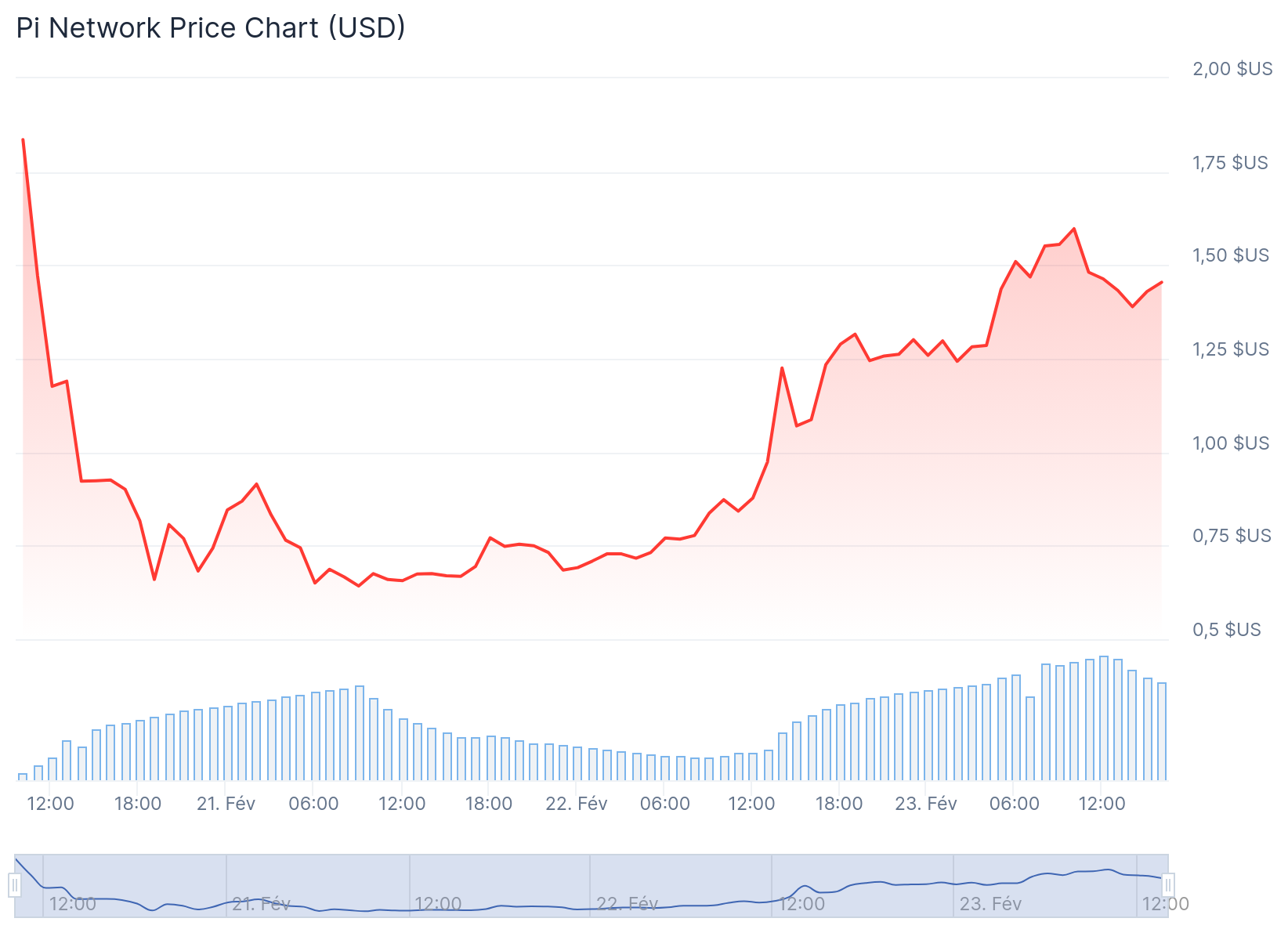Click the right handle of the range navigator
The height and width of the screenshot is (940, 1288).
coord(1168,885)
